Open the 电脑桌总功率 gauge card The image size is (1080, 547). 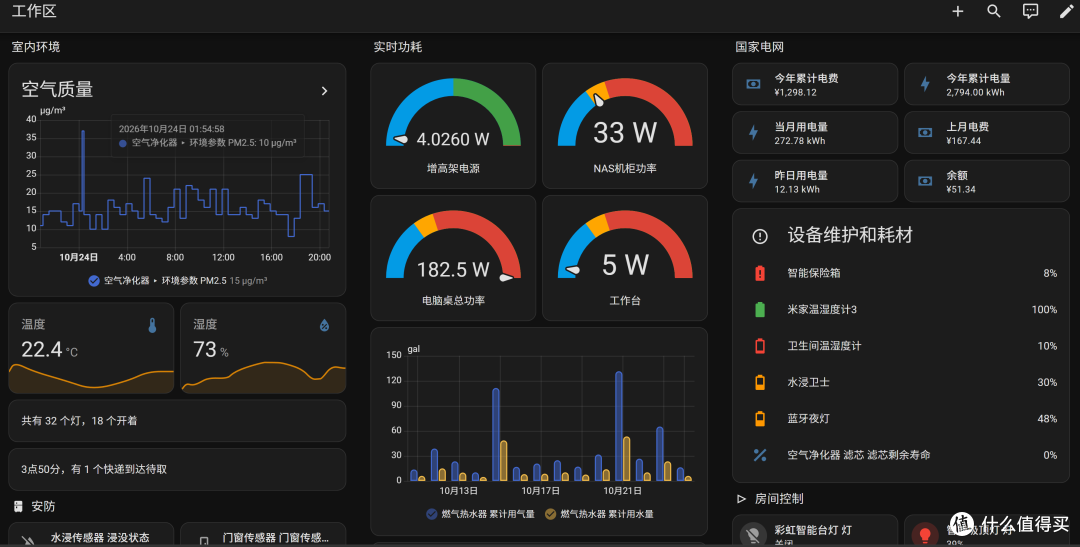[x=453, y=258]
